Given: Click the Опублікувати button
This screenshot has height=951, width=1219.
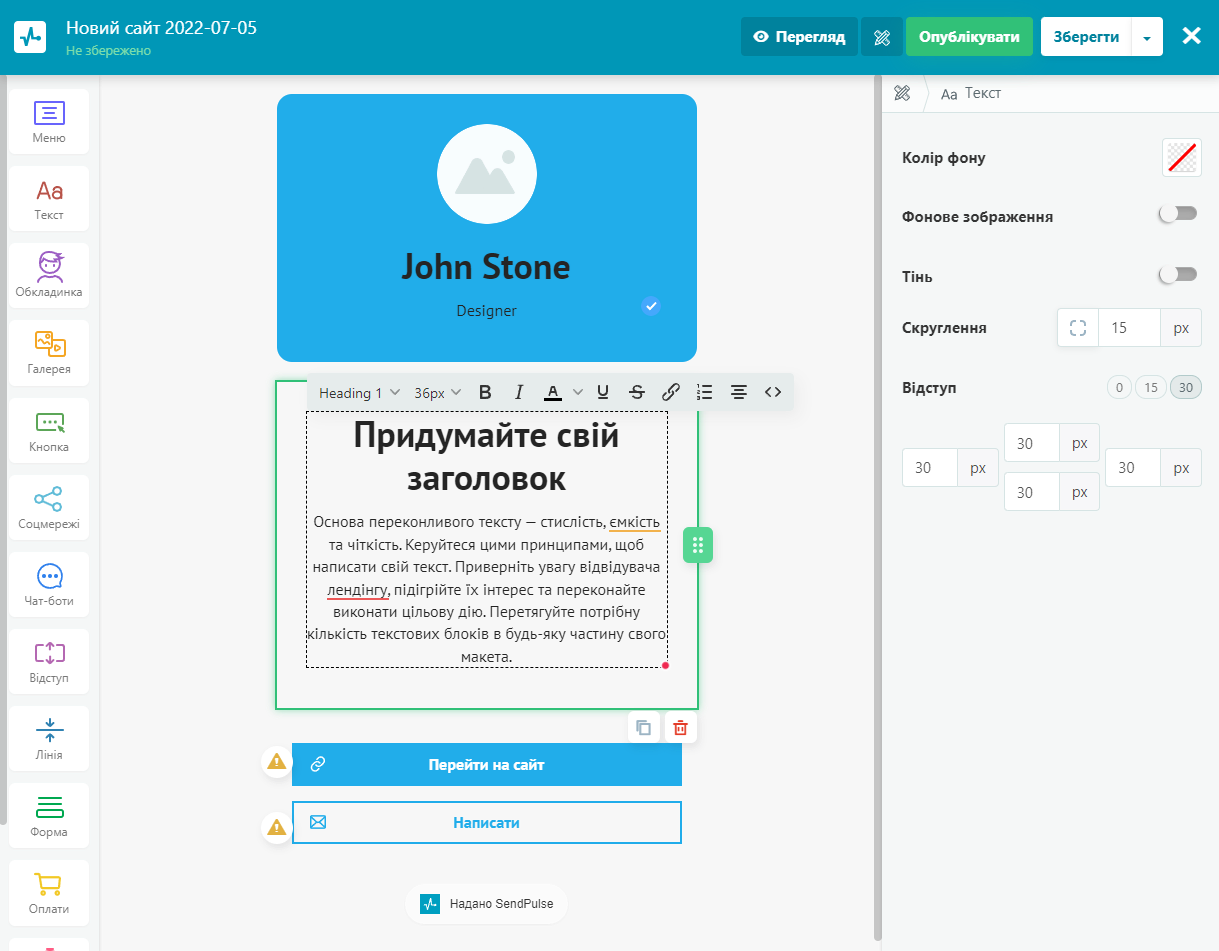Looking at the screenshot, I should (x=969, y=37).
